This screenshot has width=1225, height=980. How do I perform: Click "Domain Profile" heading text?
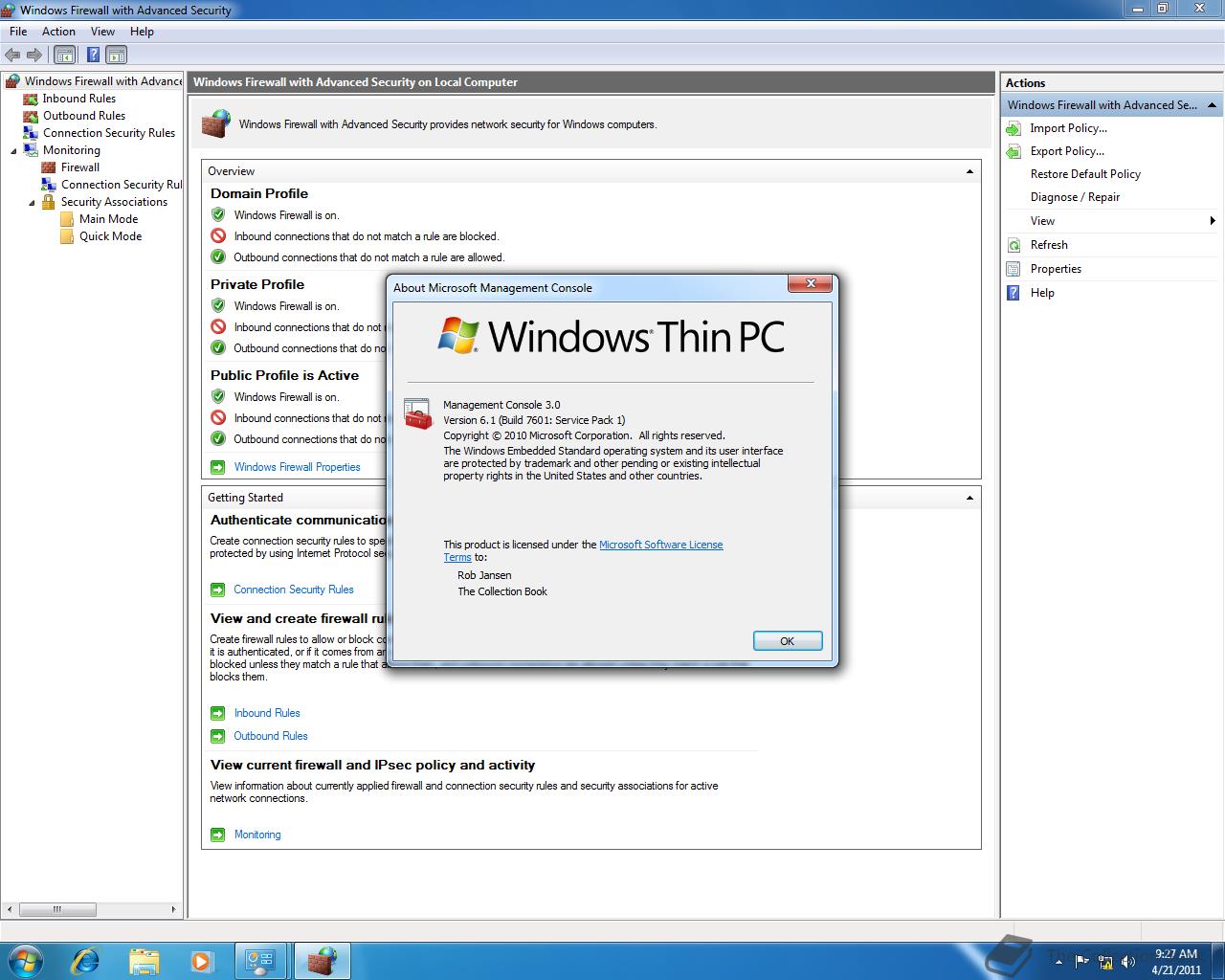coord(259,193)
